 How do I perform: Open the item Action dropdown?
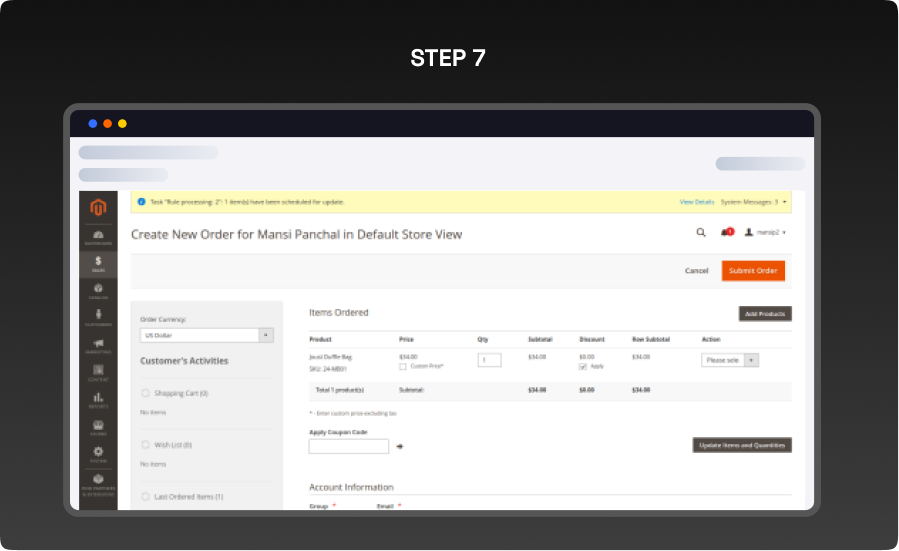click(x=730, y=360)
